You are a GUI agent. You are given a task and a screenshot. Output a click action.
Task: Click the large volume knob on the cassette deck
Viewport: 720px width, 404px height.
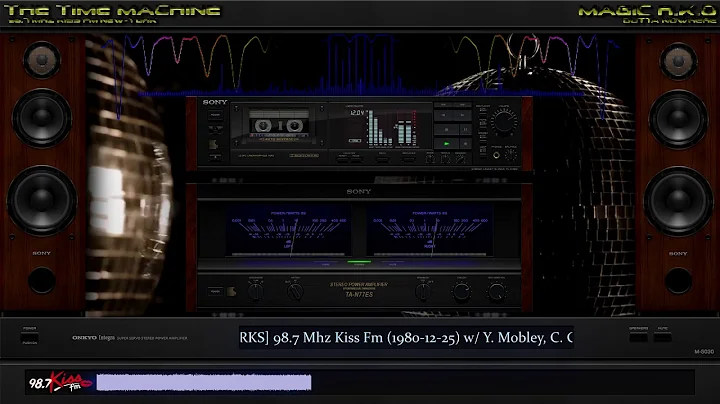click(504, 121)
